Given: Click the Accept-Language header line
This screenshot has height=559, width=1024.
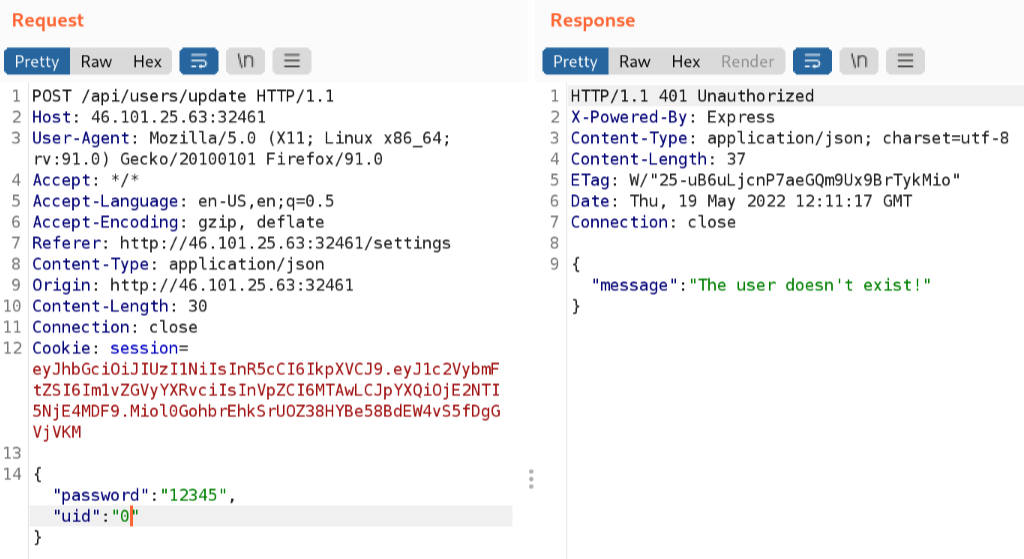Looking at the screenshot, I should coord(183,201).
